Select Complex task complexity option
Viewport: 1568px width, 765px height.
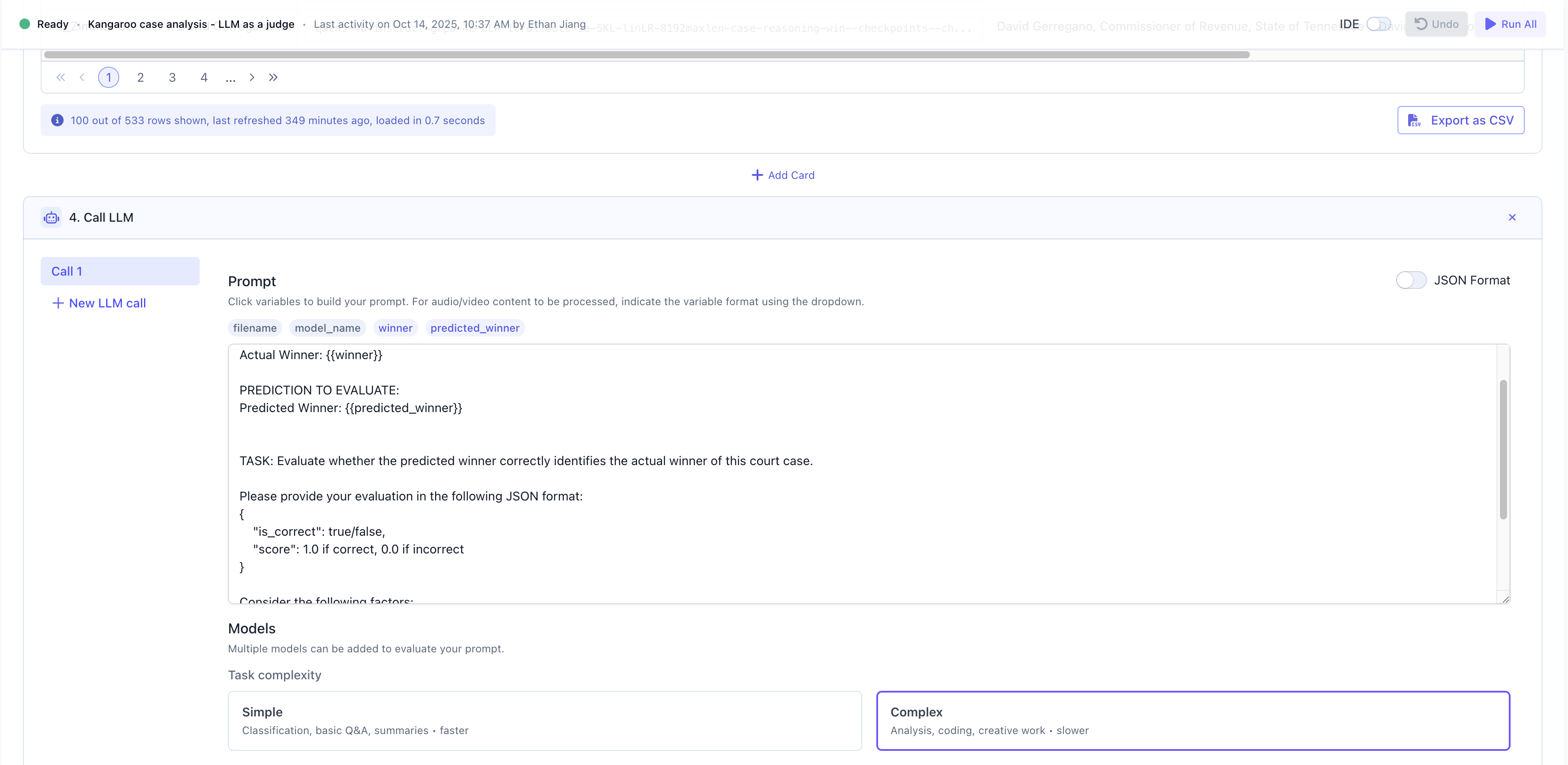1193,720
